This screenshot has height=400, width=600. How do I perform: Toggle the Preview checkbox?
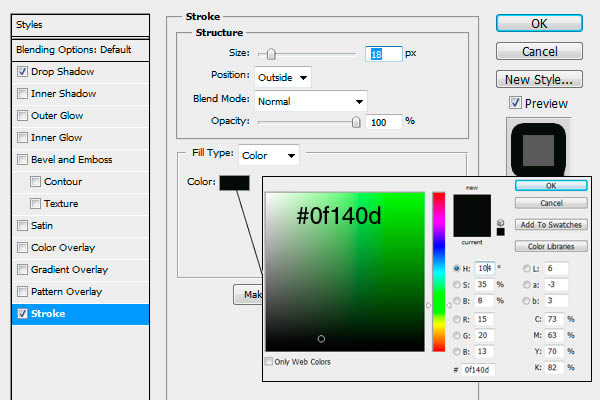(x=515, y=103)
